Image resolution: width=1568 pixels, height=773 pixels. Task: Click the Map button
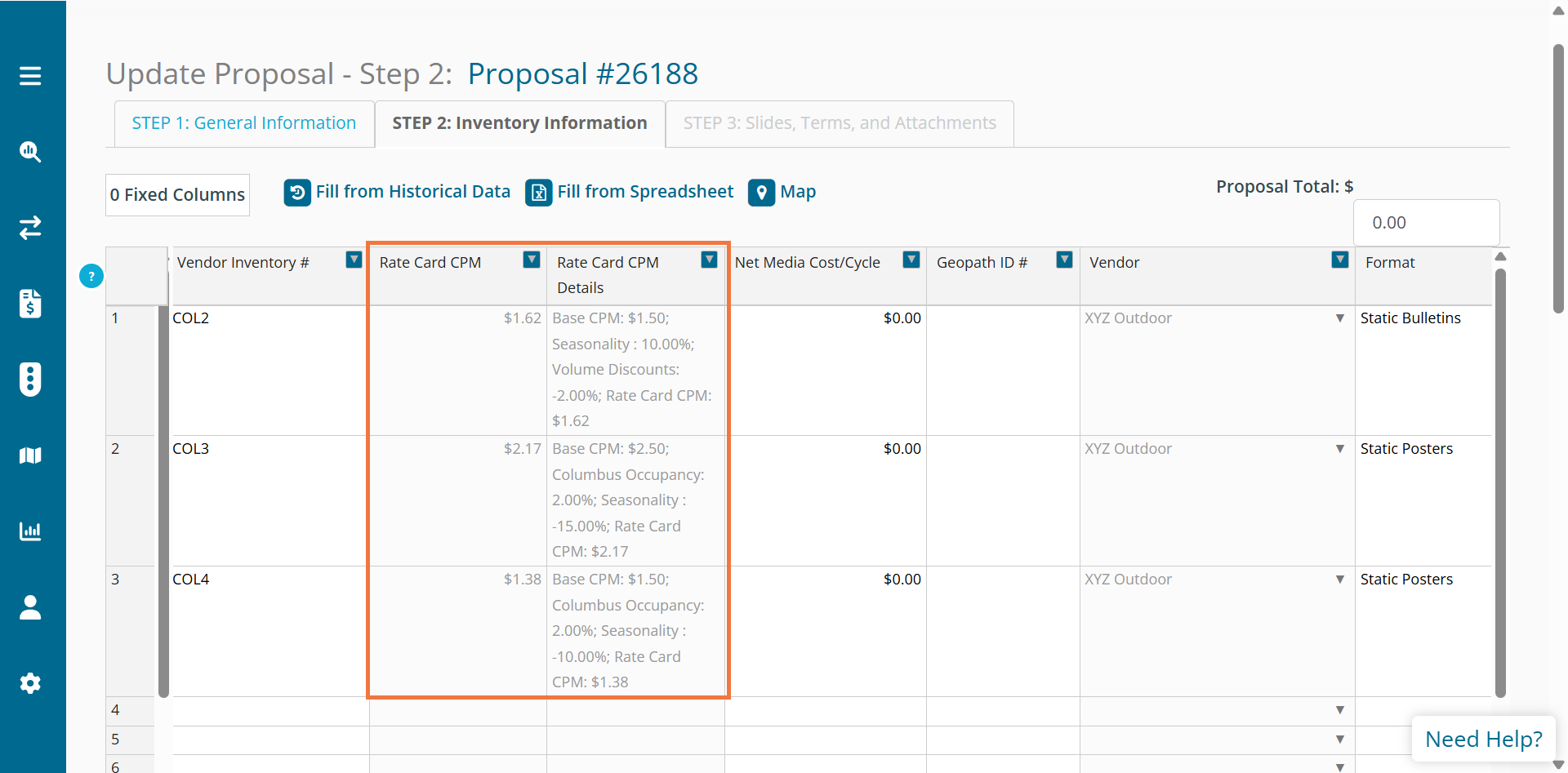tap(782, 192)
